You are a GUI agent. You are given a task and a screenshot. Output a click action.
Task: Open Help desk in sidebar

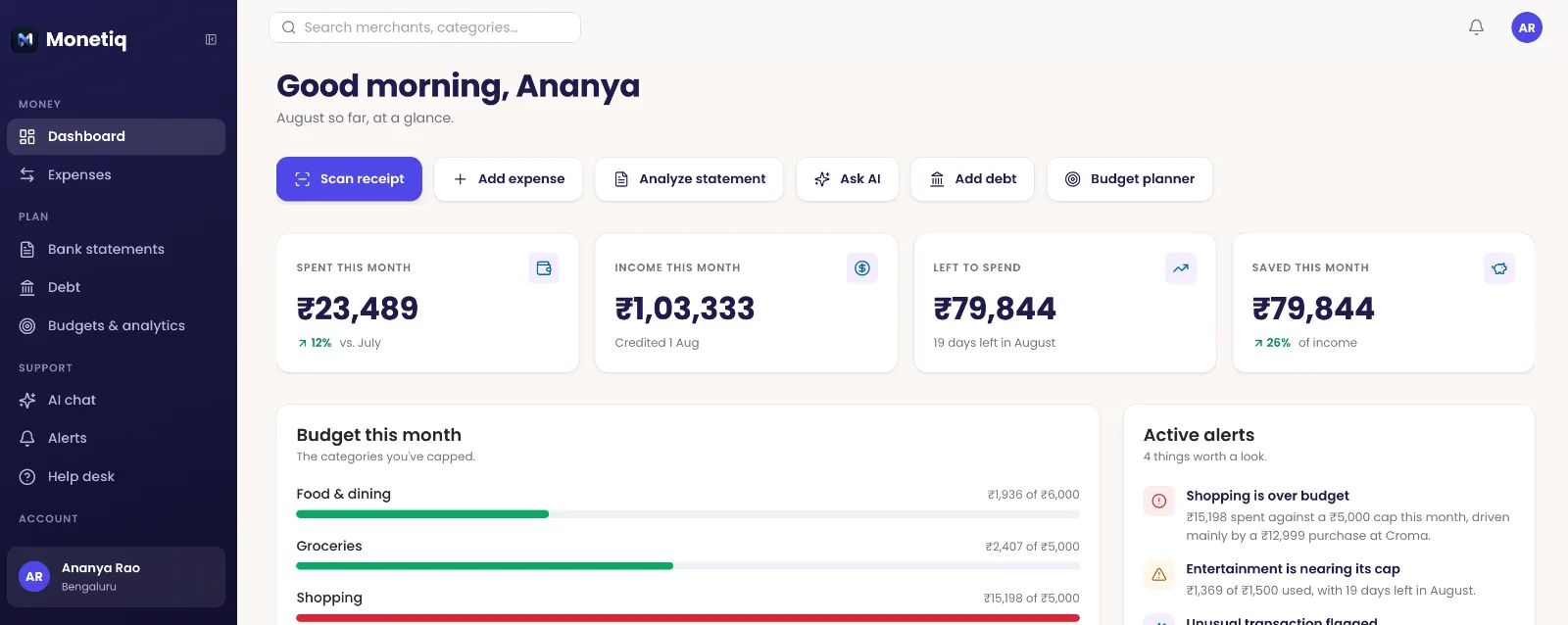pyautogui.click(x=116, y=476)
